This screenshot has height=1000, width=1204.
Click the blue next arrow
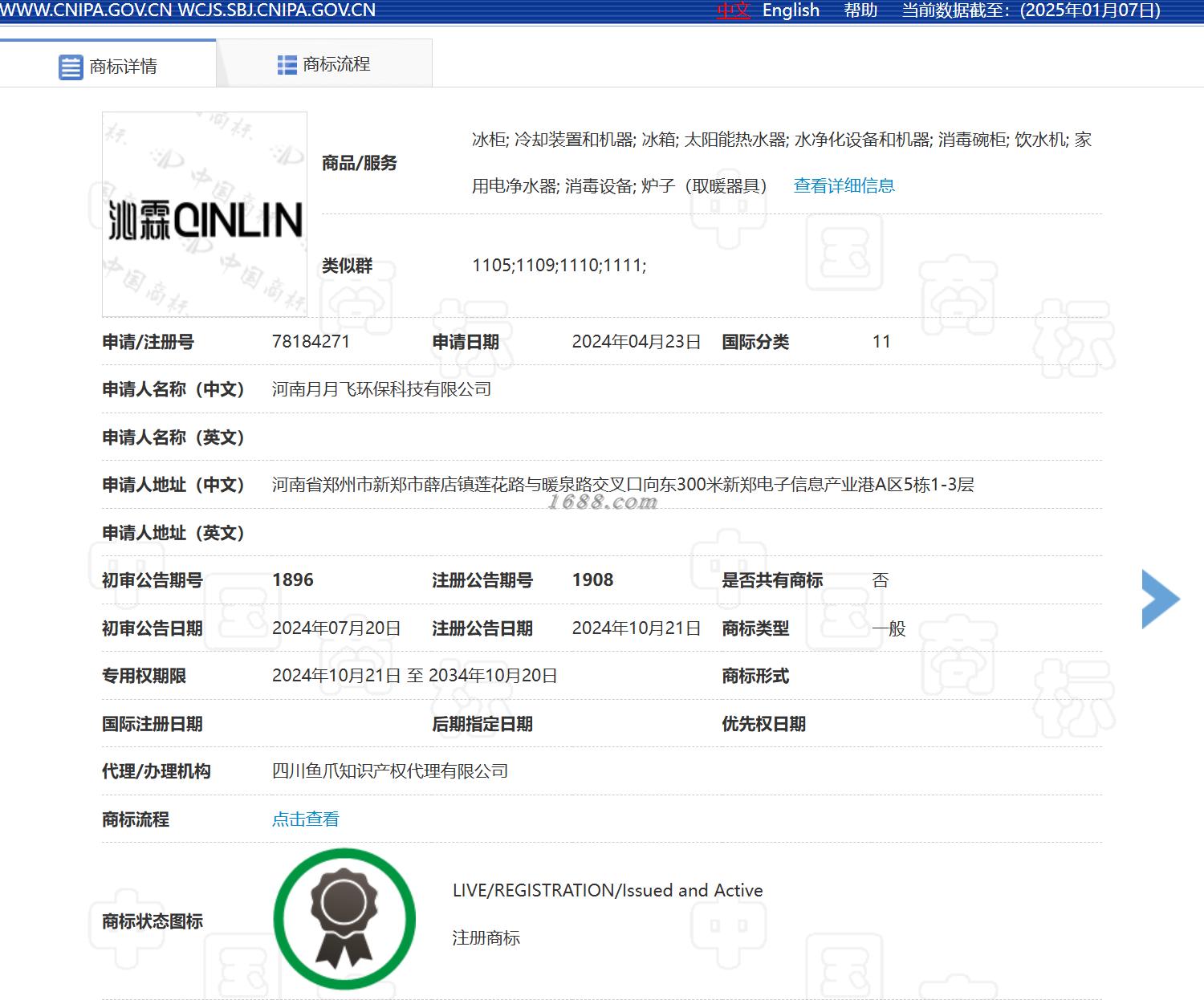click(x=1161, y=599)
